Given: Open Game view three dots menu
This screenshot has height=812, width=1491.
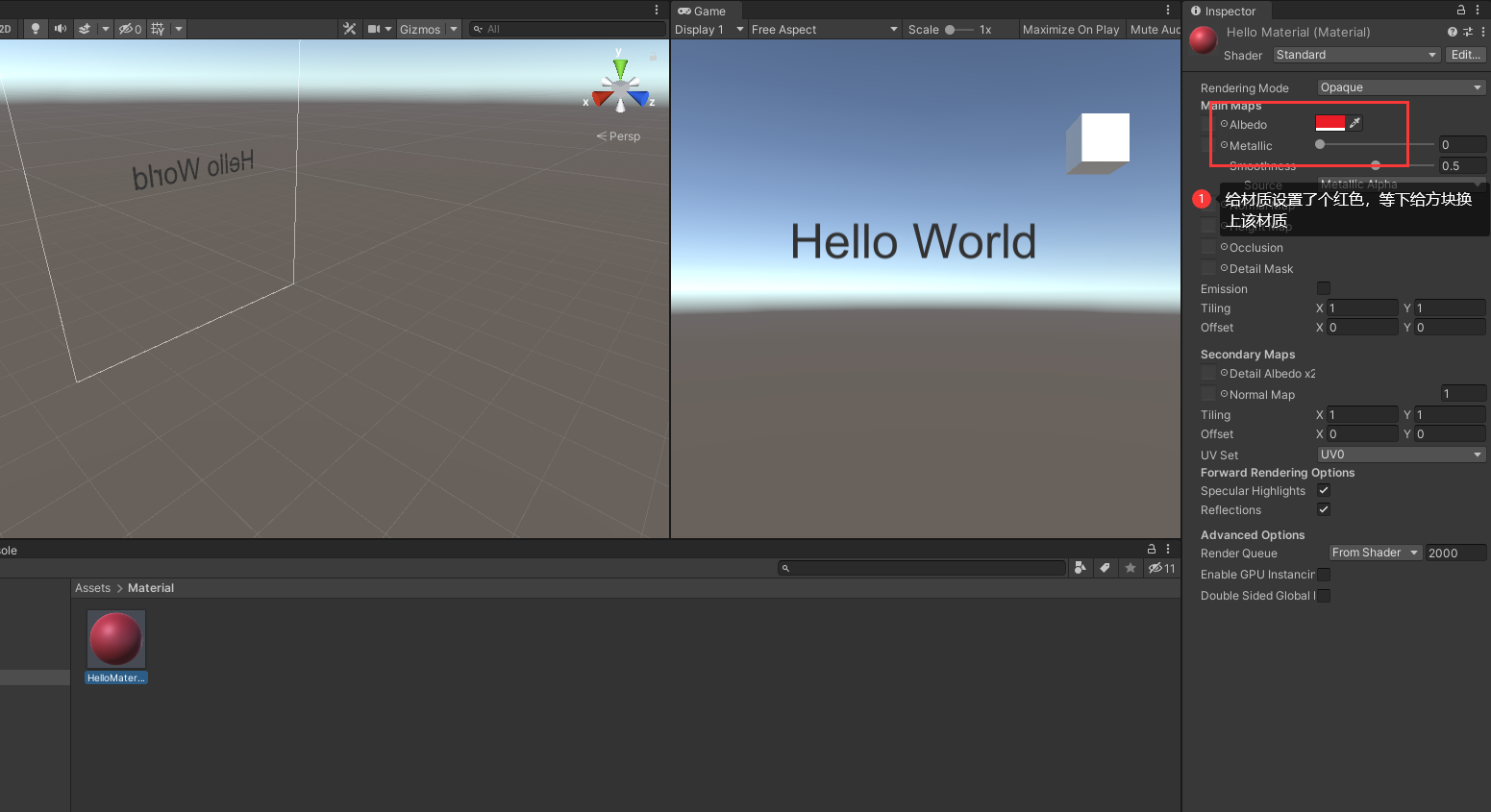Looking at the screenshot, I should tap(1168, 10).
